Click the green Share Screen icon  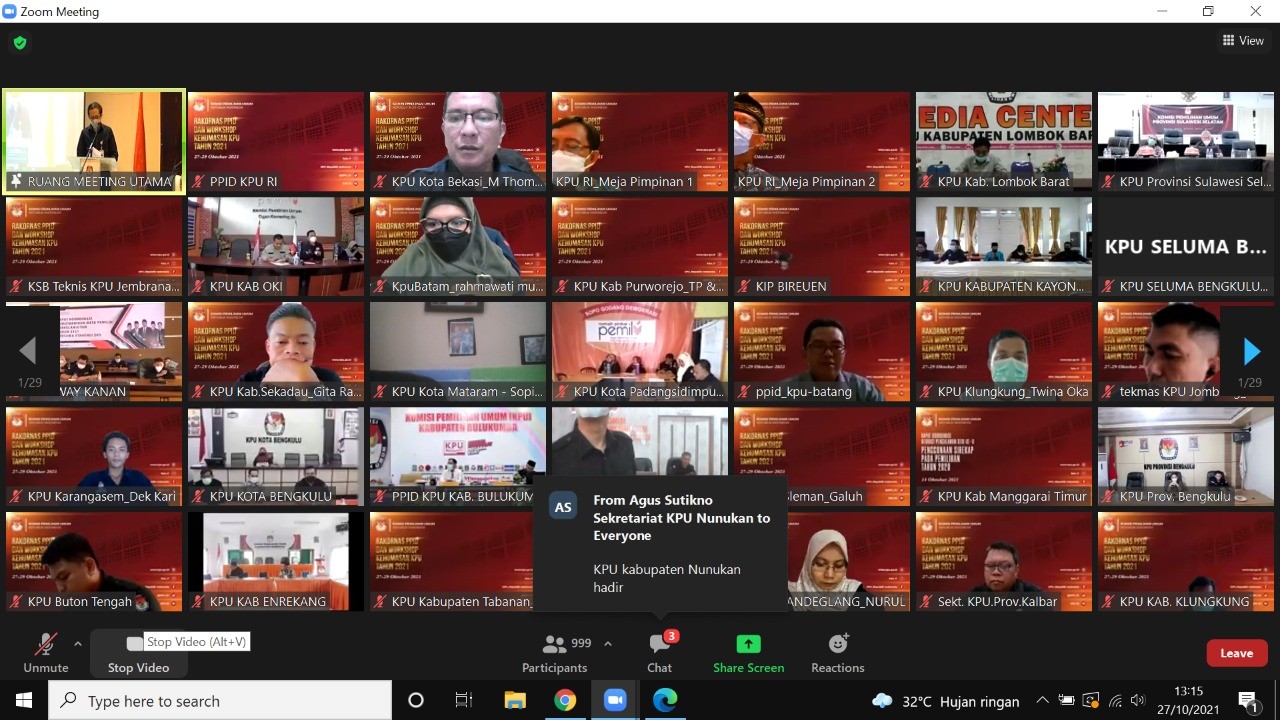748,644
